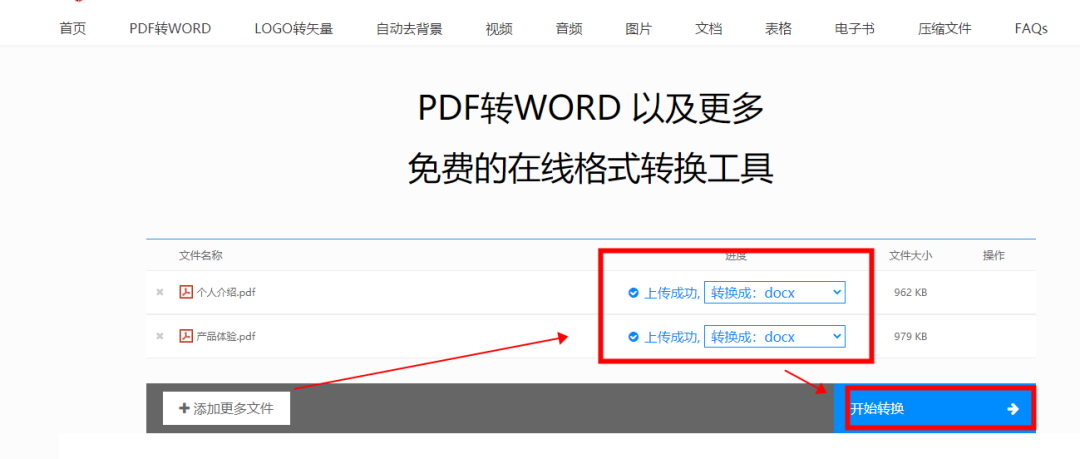Viewport: 1080px width, 459px height.
Task: Open the 视频 menu
Action: 499,29
